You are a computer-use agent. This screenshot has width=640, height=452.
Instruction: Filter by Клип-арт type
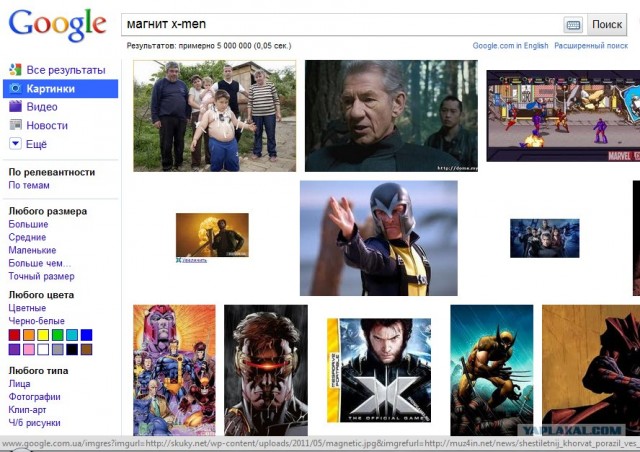pyautogui.click(x=27, y=410)
